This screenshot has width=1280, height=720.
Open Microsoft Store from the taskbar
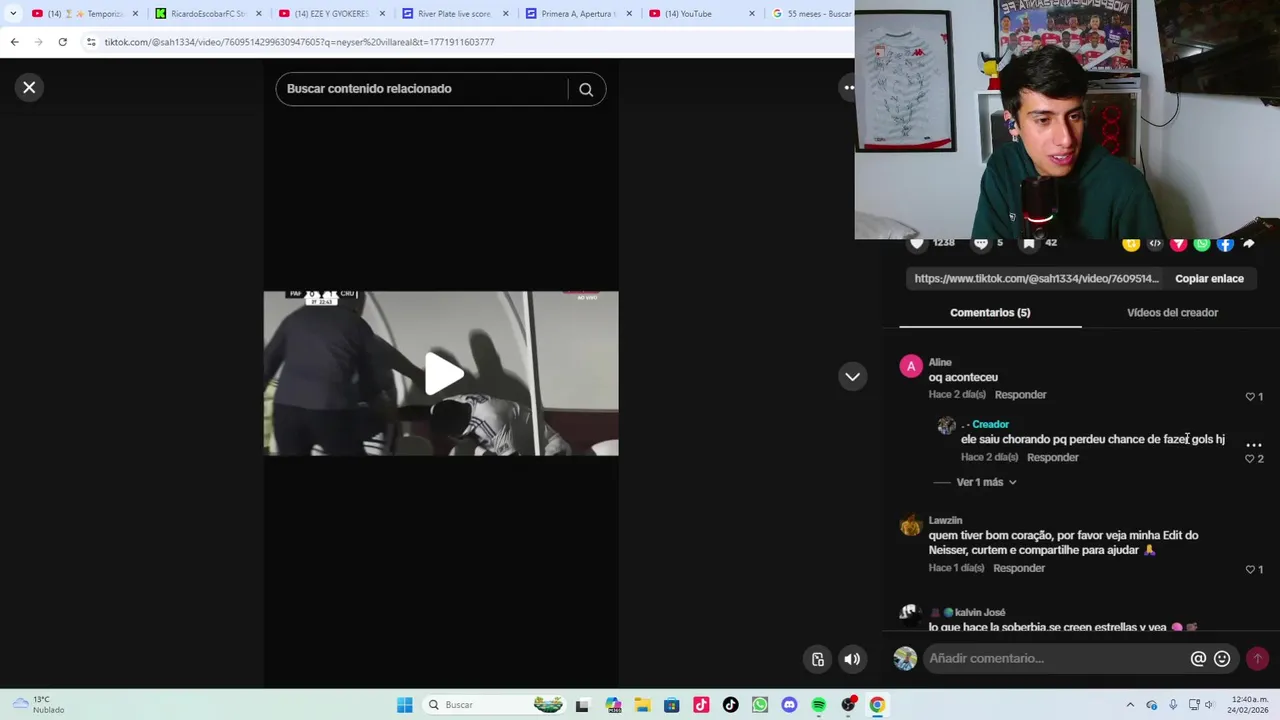point(672,705)
